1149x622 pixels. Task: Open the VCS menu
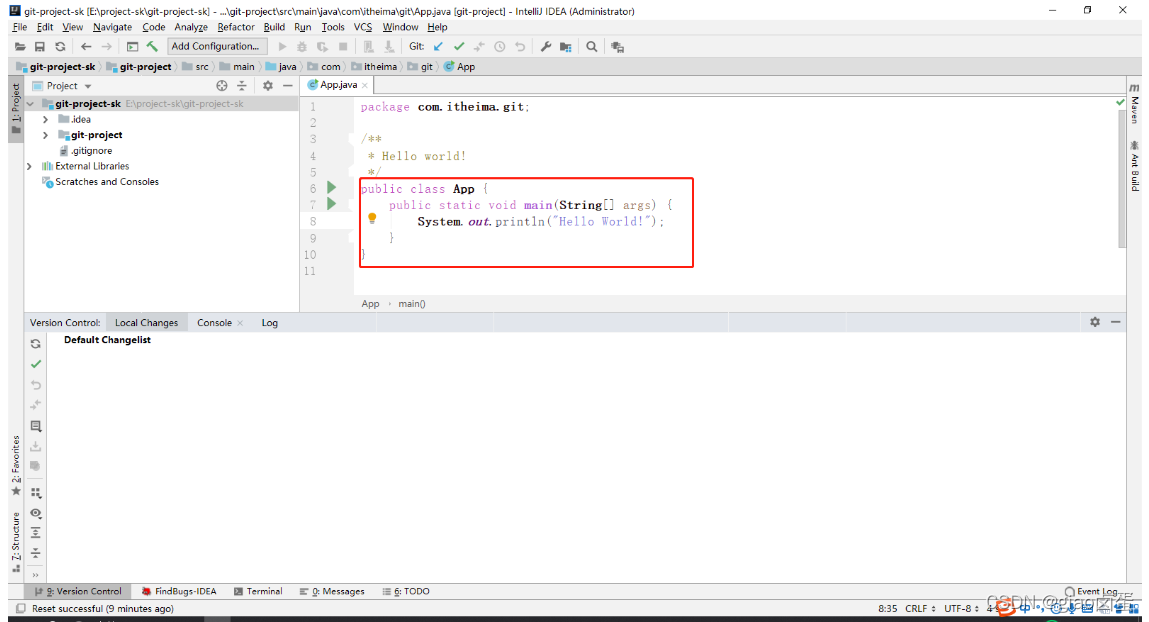[363, 27]
